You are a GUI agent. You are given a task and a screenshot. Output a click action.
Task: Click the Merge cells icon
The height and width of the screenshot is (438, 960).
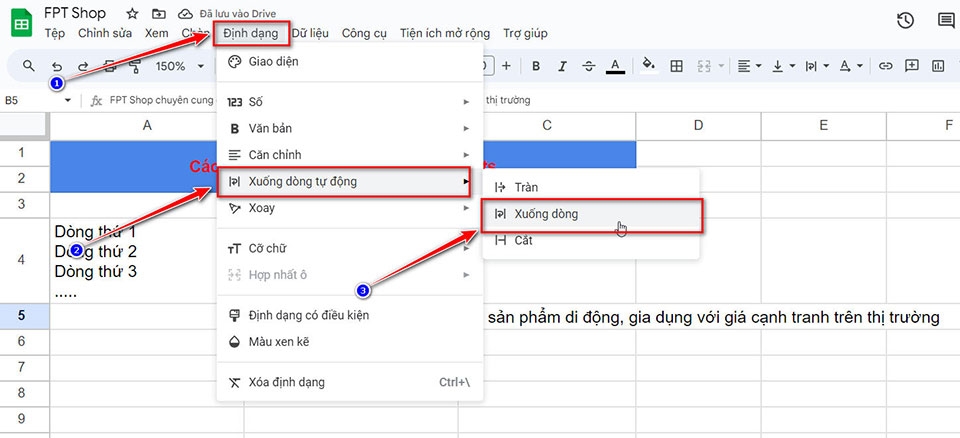(x=703, y=66)
